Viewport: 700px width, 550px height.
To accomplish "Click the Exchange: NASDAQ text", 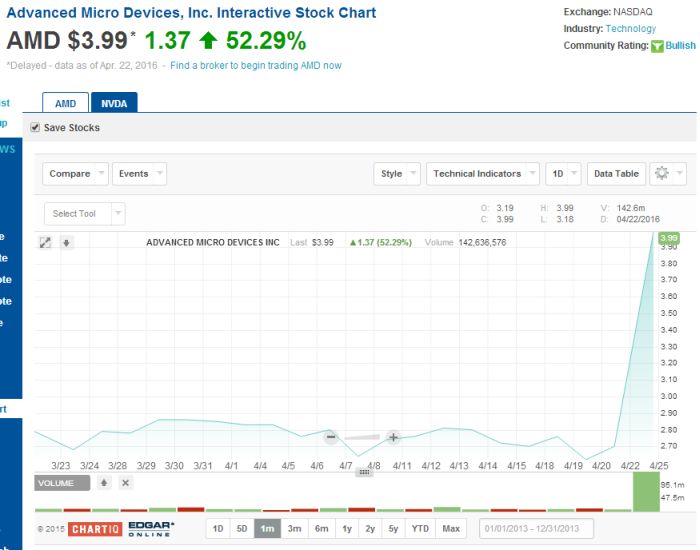I will (608, 12).
